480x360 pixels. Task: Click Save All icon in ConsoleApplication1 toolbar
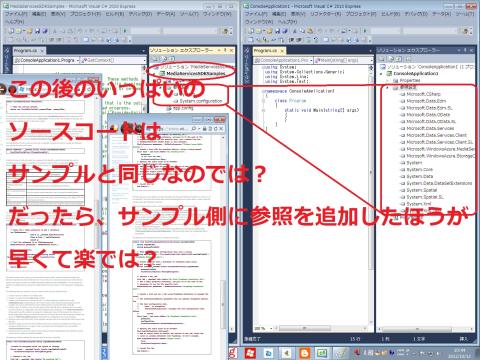tap(285, 31)
